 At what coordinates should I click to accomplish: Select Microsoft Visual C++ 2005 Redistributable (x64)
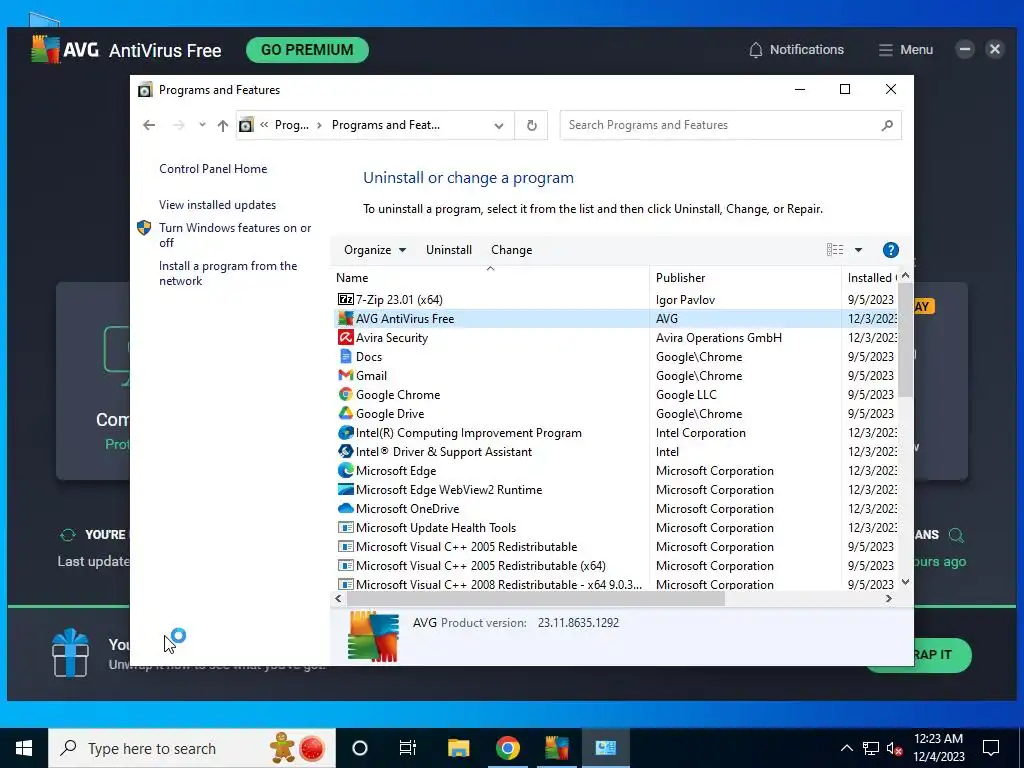(481, 566)
